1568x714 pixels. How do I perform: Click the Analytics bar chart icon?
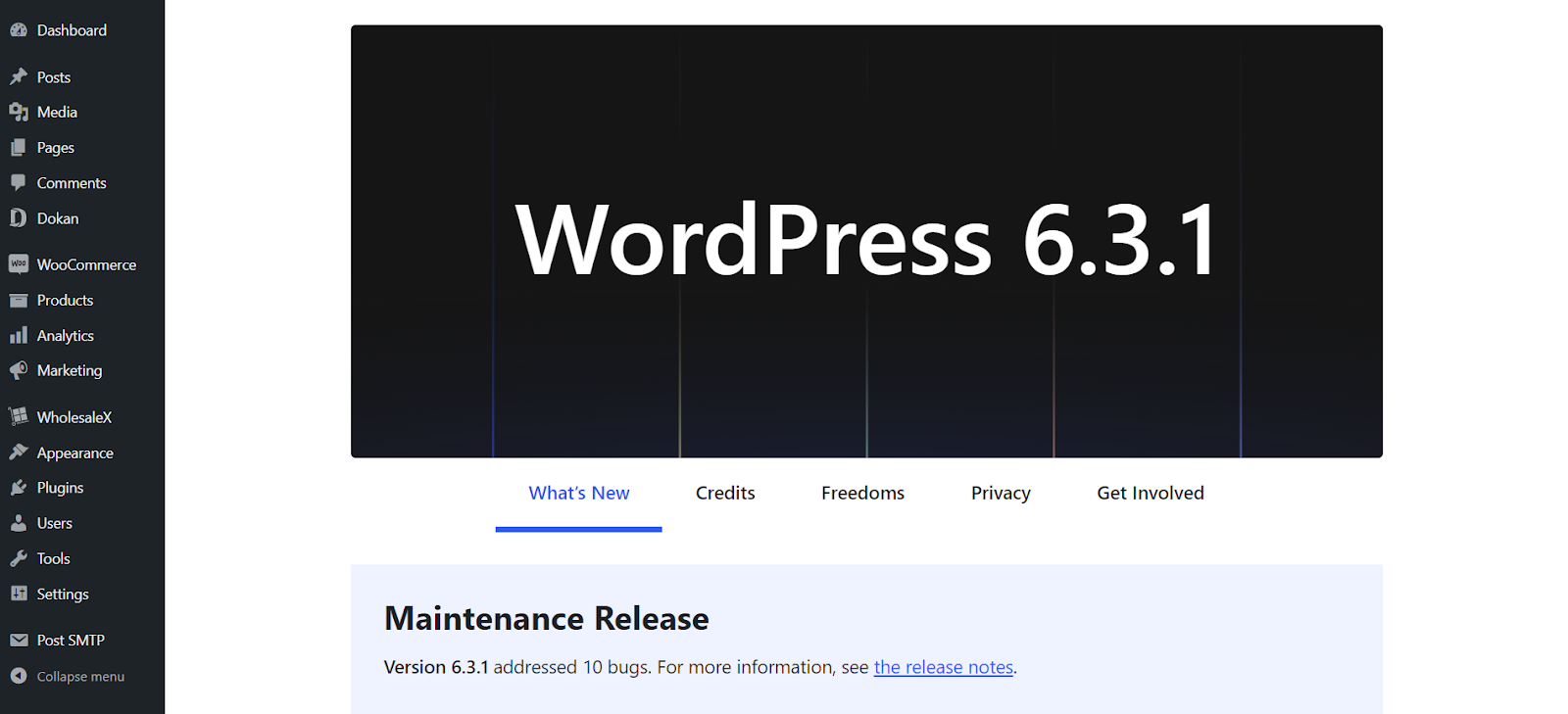tap(19, 335)
